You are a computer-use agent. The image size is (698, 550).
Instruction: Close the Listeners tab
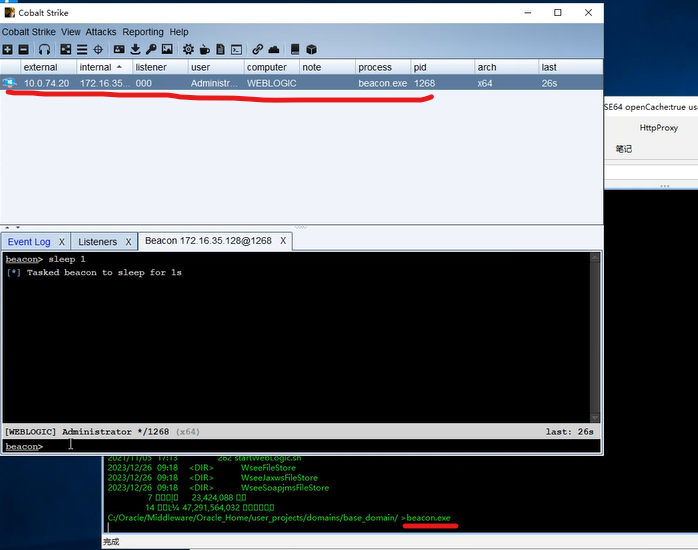pyautogui.click(x=128, y=242)
